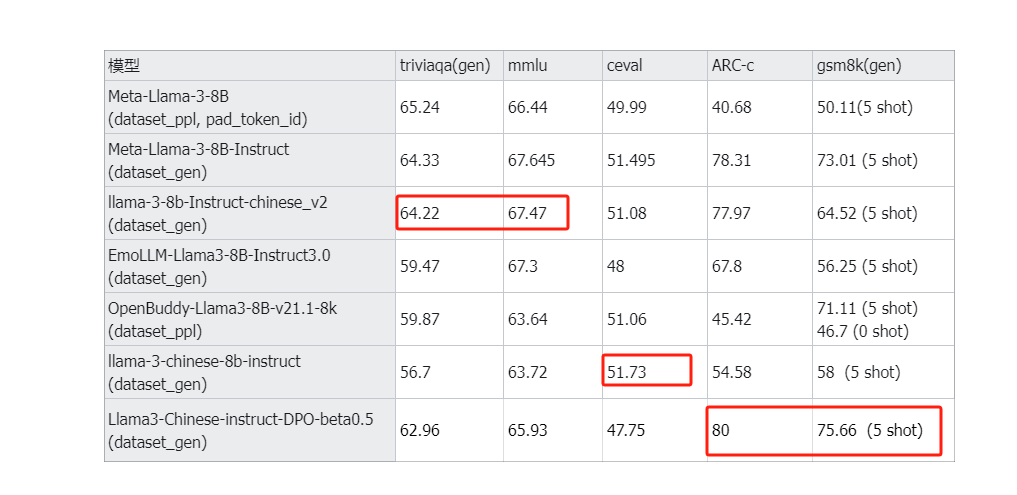Click the llama-3-8b-Instruct-chinese_v2 model cell

point(250,213)
